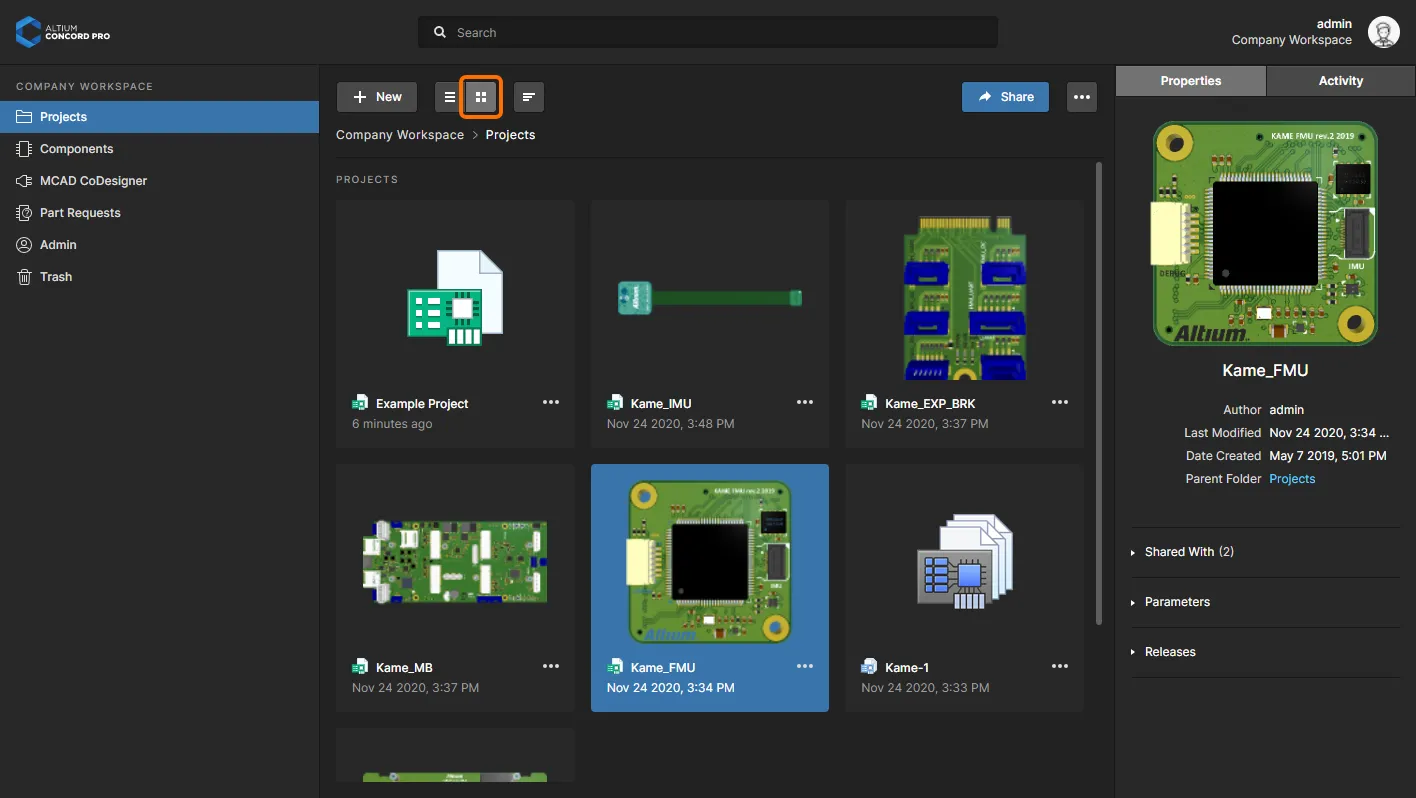1416x798 pixels.
Task: Open the Kame-1 more options
Action: coord(1060,666)
